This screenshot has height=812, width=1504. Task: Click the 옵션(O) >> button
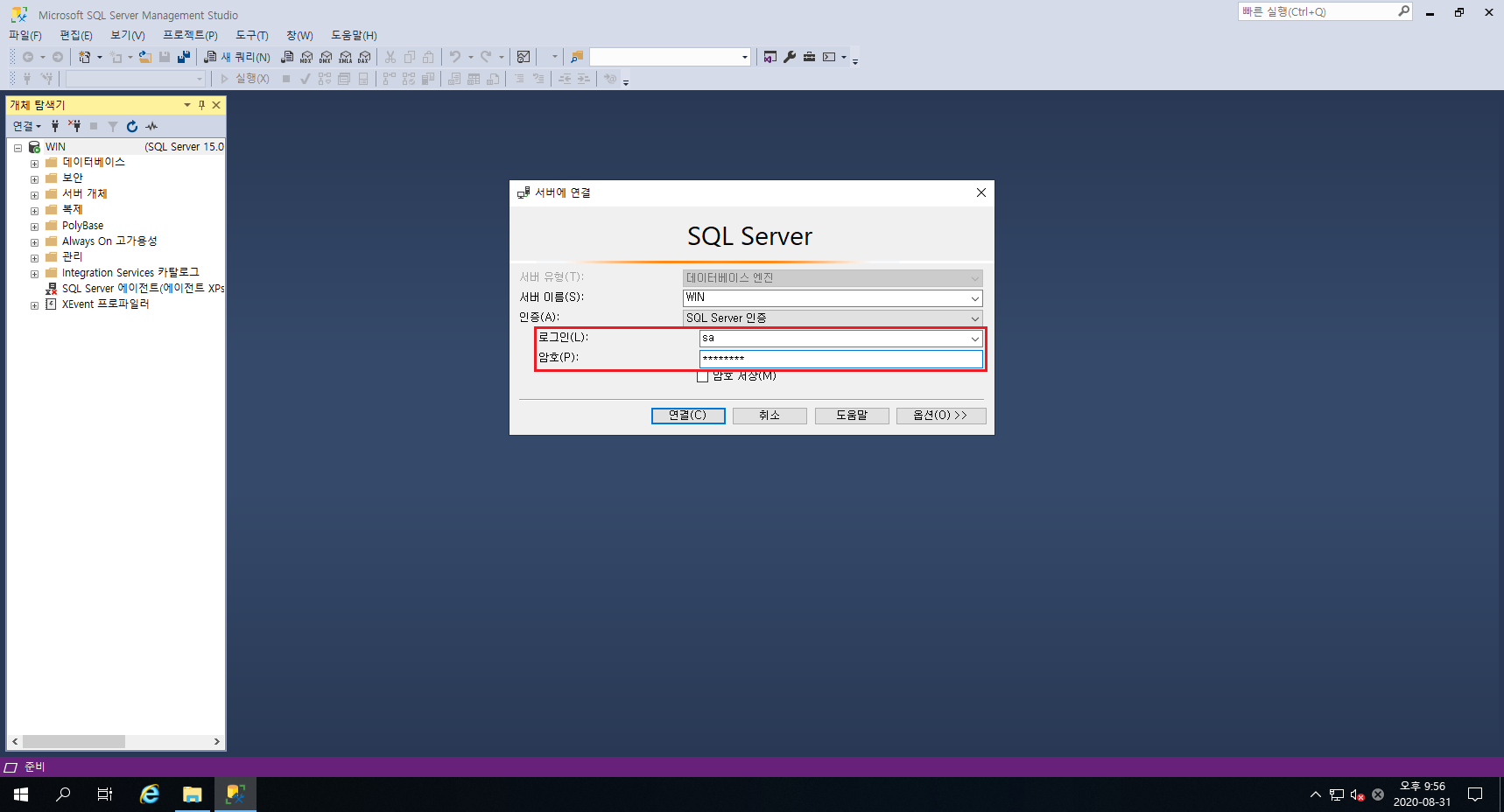[941, 416]
